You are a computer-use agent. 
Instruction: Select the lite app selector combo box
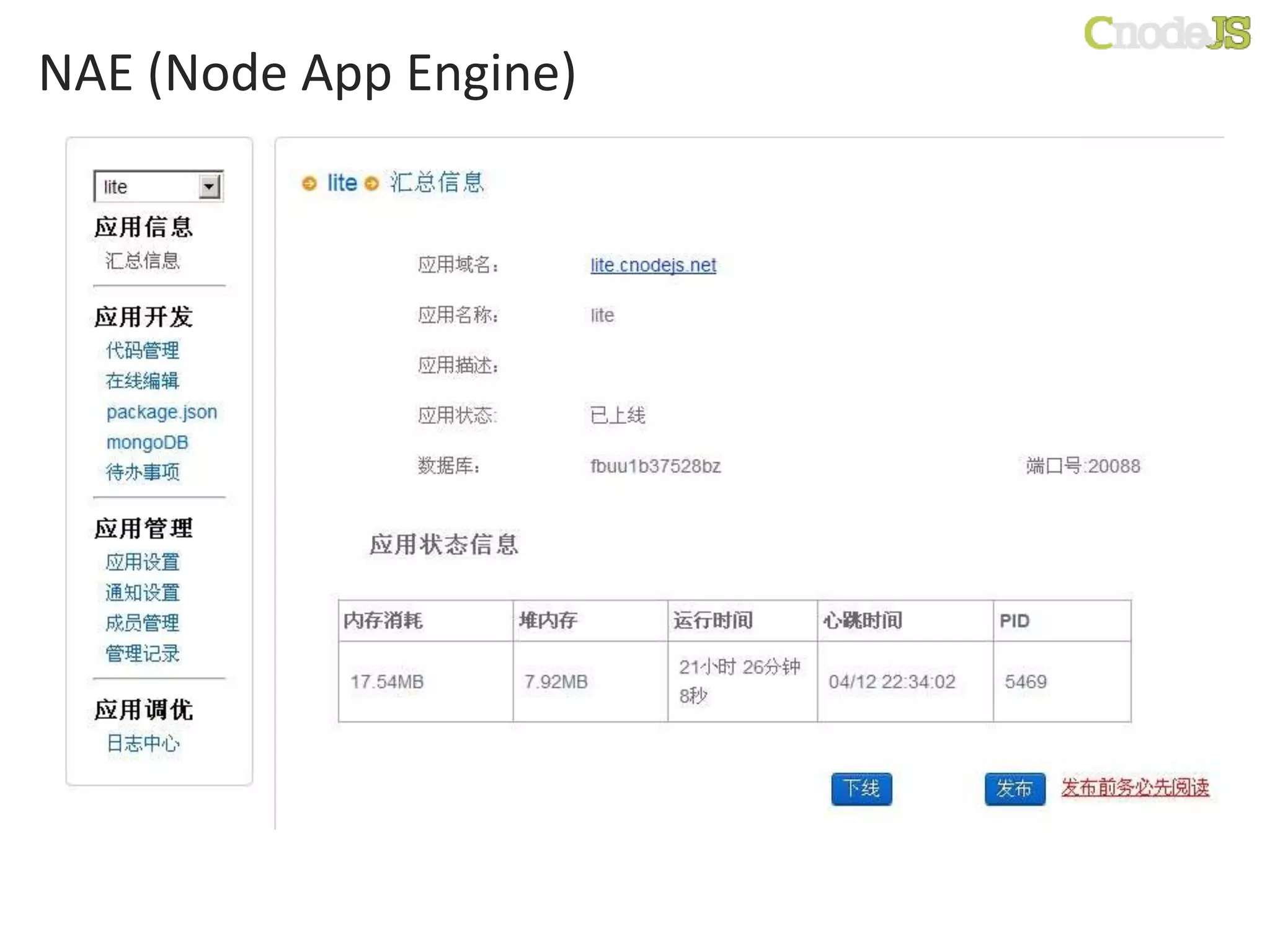[159, 186]
